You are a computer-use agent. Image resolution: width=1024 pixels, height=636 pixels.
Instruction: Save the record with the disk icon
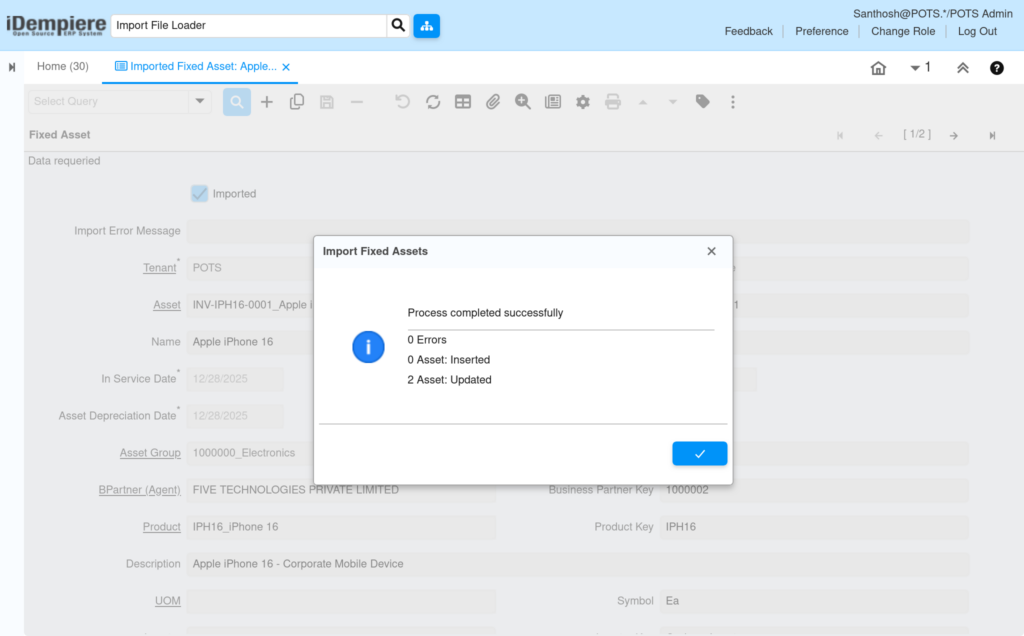327,102
